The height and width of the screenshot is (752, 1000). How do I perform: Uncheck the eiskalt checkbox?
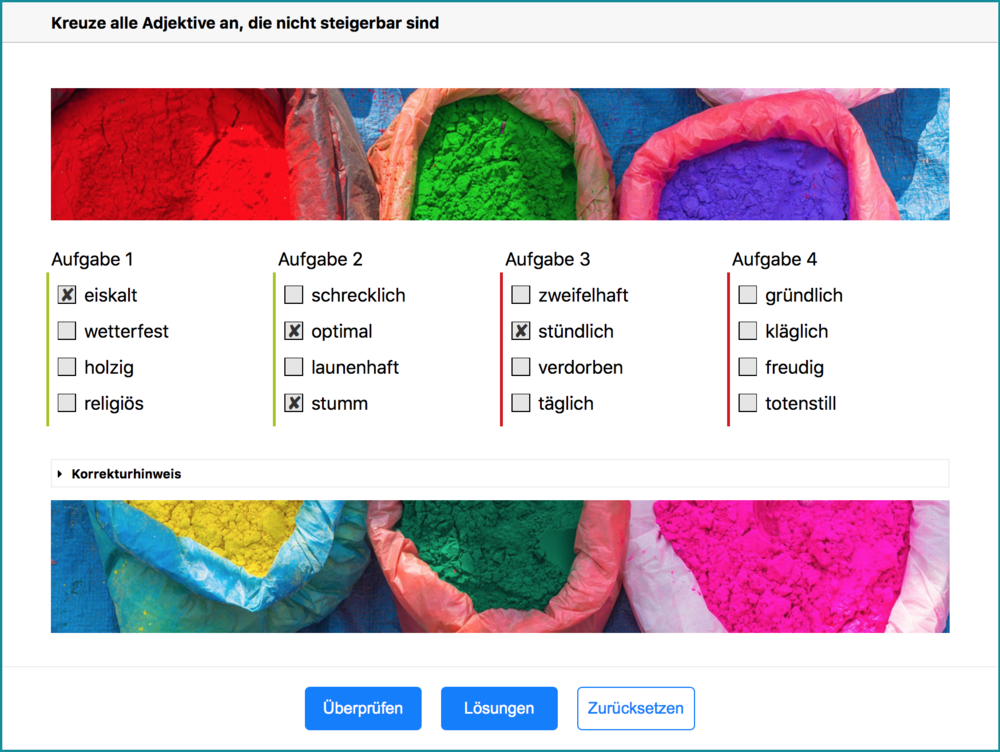click(x=67, y=295)
